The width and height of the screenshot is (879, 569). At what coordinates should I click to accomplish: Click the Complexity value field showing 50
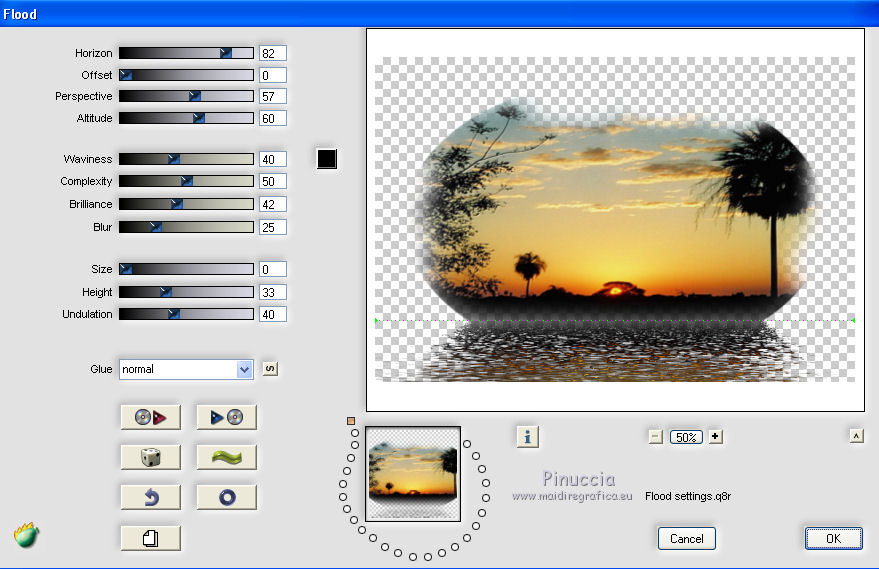coord(273,181)
